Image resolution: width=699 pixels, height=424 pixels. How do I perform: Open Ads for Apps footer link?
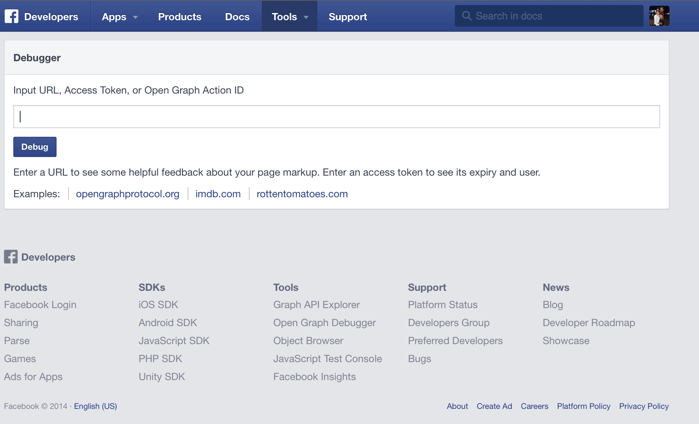[x=33, y=377]
